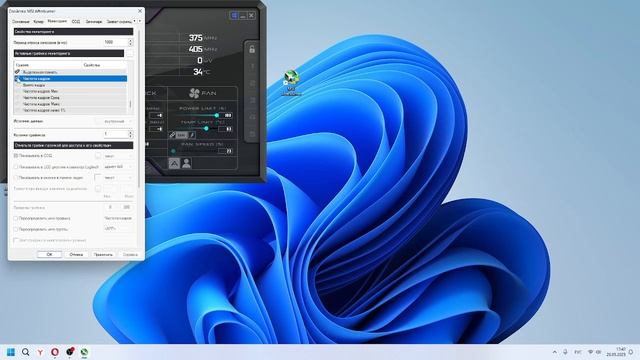Image resolution: width=640 pixels, height=360 pixels.
Task: Open the MSI Afterburner desktop shortcut
Action: 291,83
